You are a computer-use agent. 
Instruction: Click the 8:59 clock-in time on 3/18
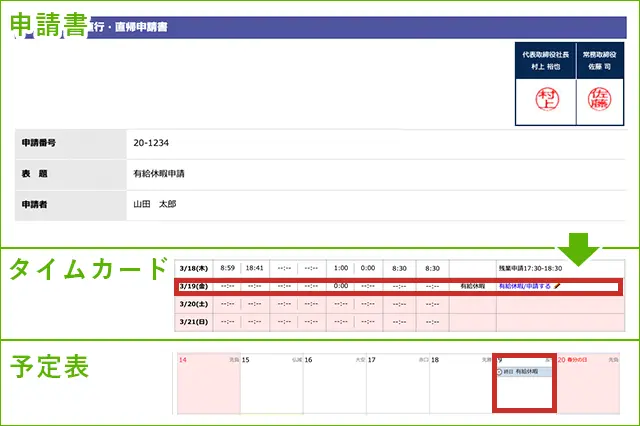(227, 268)
